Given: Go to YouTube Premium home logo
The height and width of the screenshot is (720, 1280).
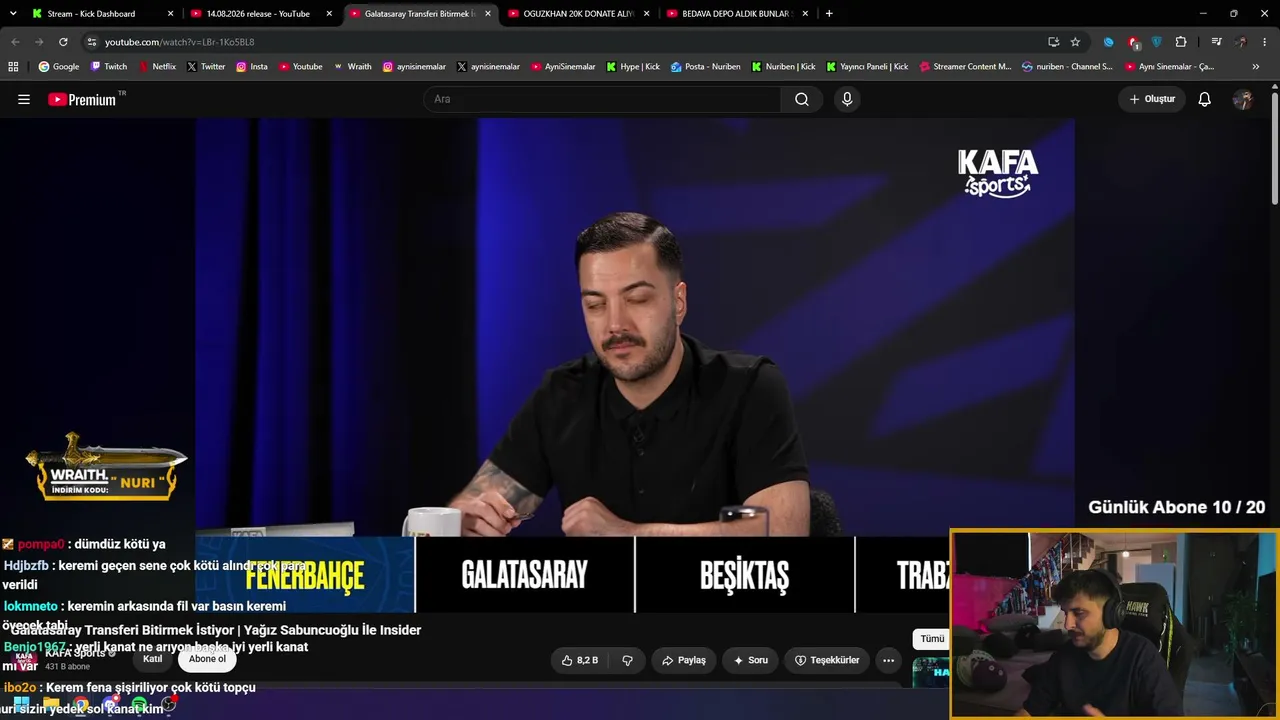Looking at the screenshot, I should tap(82, 99).
